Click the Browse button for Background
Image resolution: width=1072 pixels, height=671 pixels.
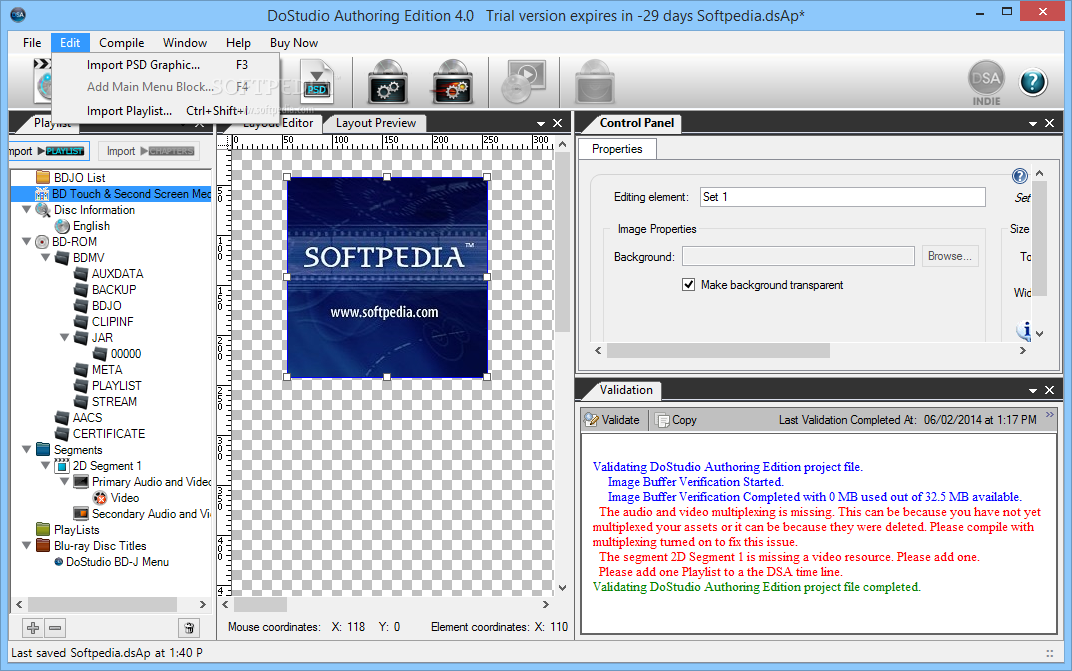[950, 256]
